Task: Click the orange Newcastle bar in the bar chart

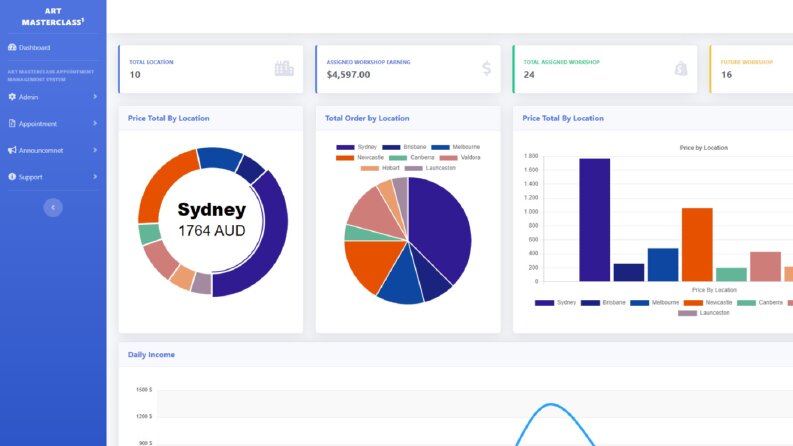Action: pos(697,244)
